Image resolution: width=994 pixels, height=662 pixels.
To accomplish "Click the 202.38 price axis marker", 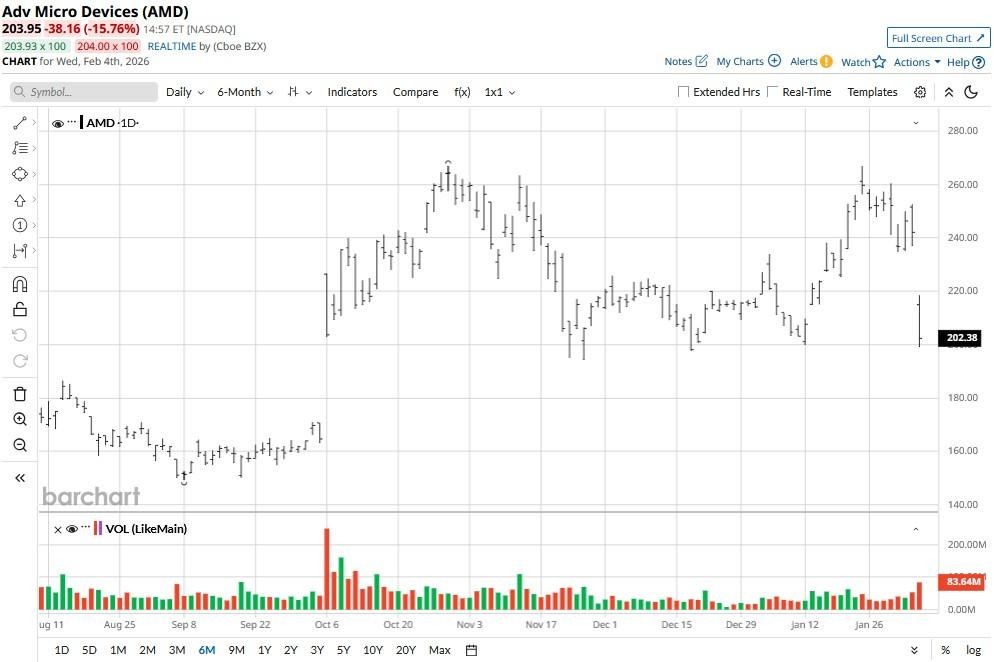I will coord(960,337).
